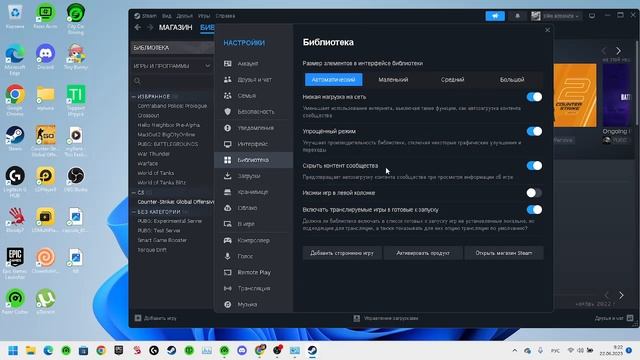The image size is (640, 360).
Task: Click Добавить игру at bottom left
Action: coord(156,318)
